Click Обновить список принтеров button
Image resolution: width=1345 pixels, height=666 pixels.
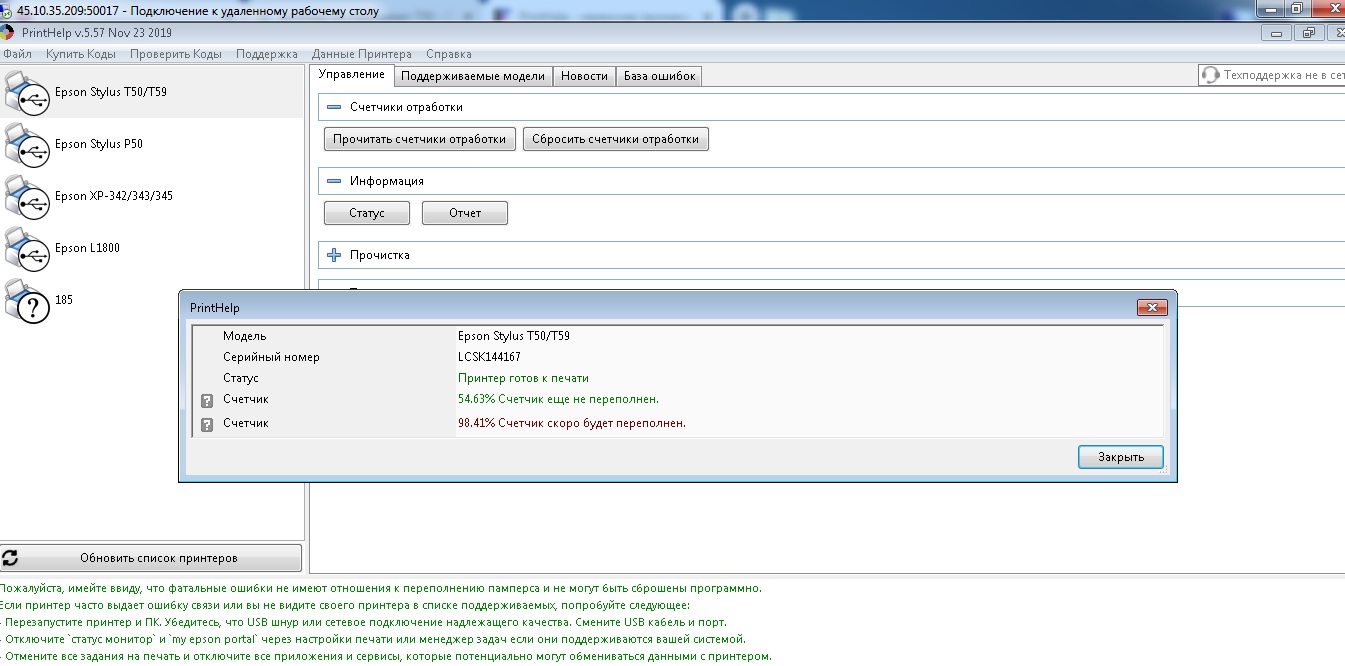coord(151,558)
